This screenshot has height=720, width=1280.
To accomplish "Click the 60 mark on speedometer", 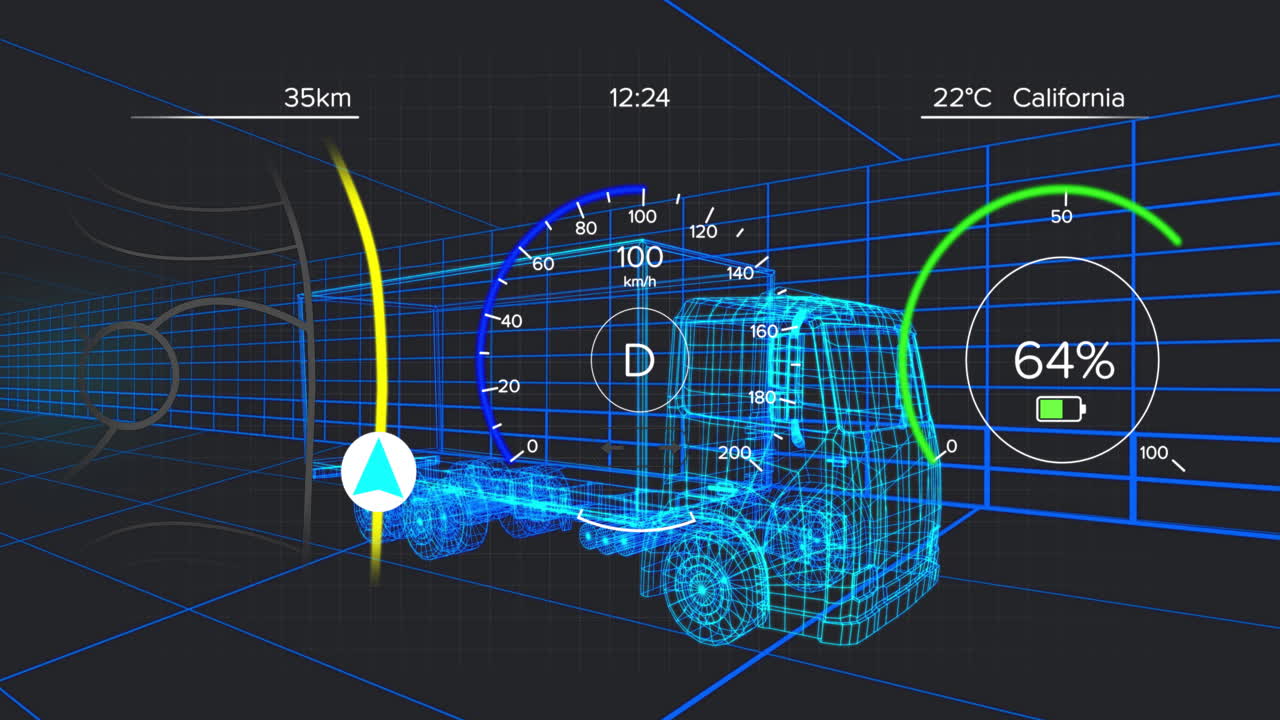I will [x=543, y=264].
